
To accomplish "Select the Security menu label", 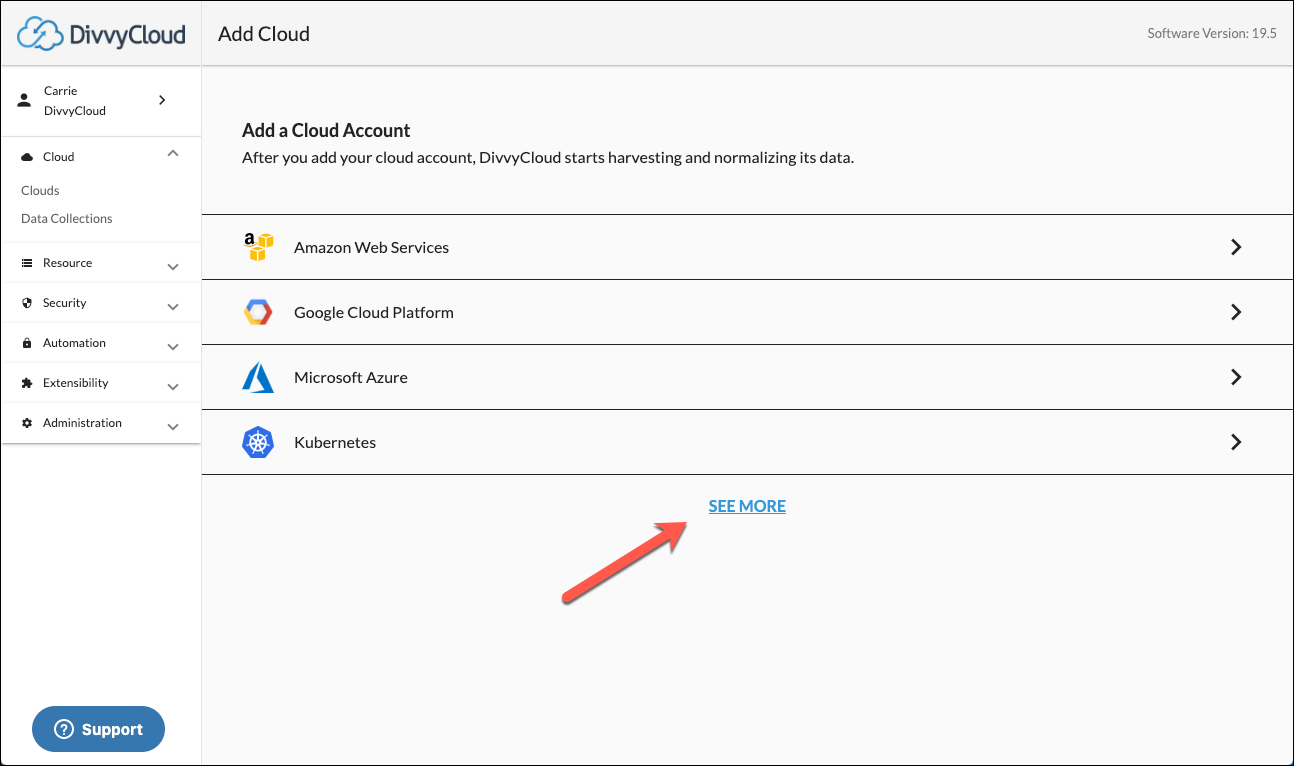I will coord(64,303).
